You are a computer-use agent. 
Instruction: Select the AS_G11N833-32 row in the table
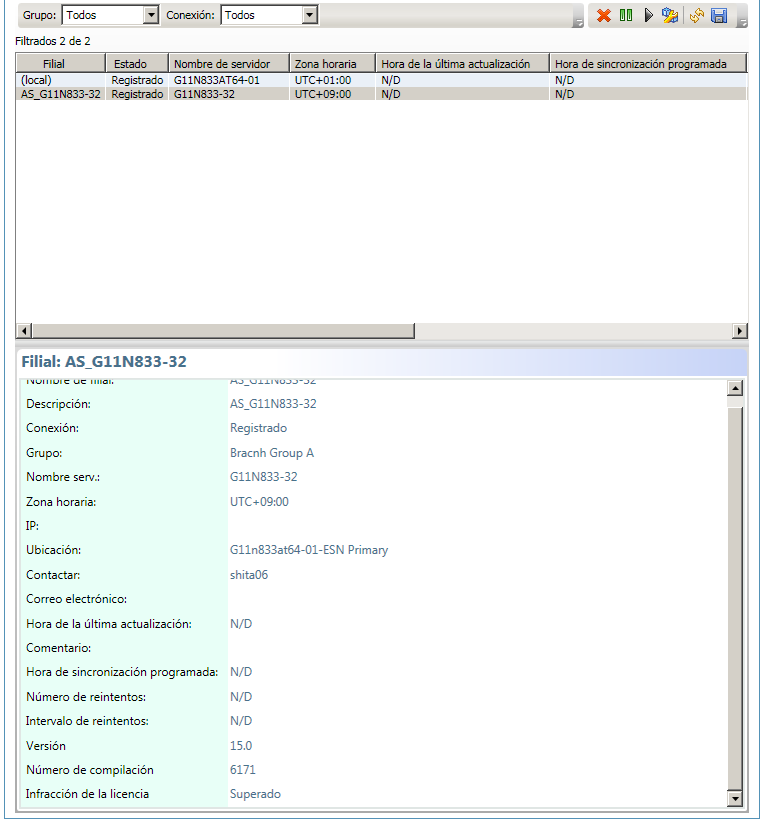pyautogui.click(x=381, y=94)
